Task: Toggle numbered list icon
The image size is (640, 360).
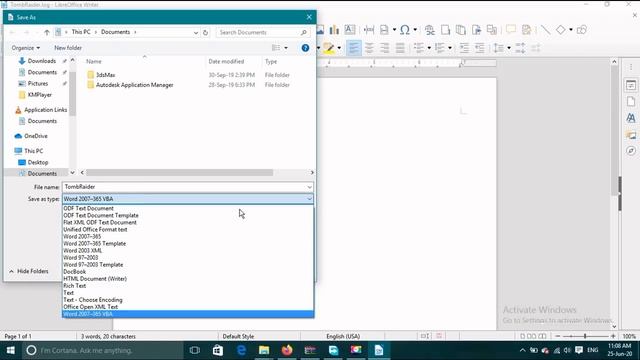Action: tap(440, 48)
